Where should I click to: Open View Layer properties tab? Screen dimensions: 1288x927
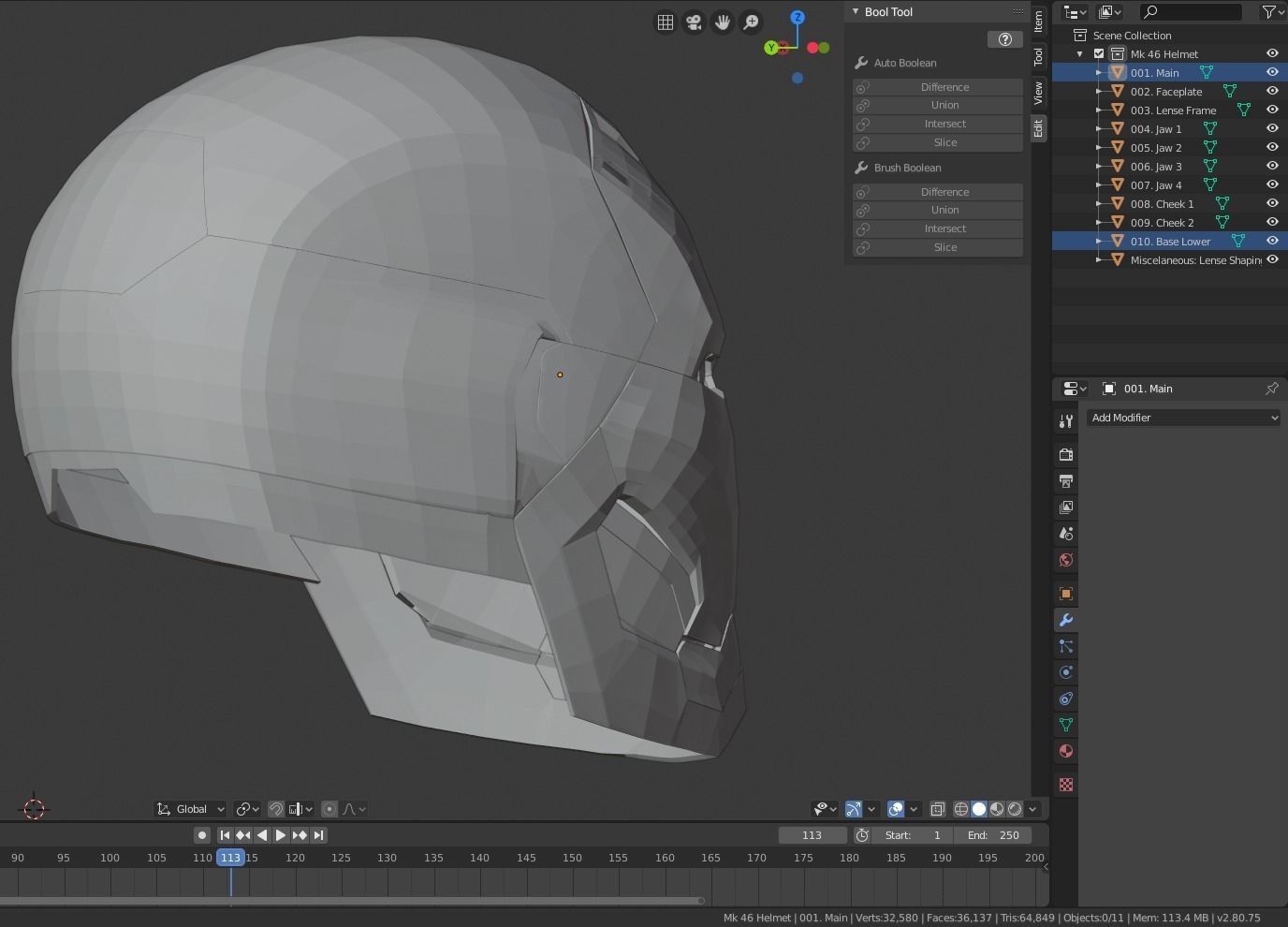pos(1066,508)
